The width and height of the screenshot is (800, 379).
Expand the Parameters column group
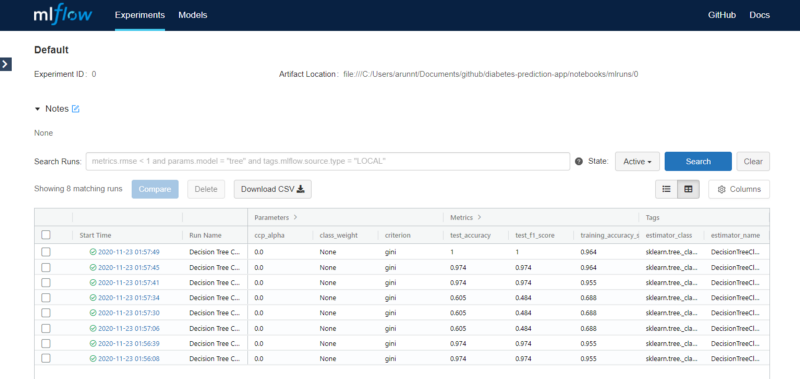point(295,217)
